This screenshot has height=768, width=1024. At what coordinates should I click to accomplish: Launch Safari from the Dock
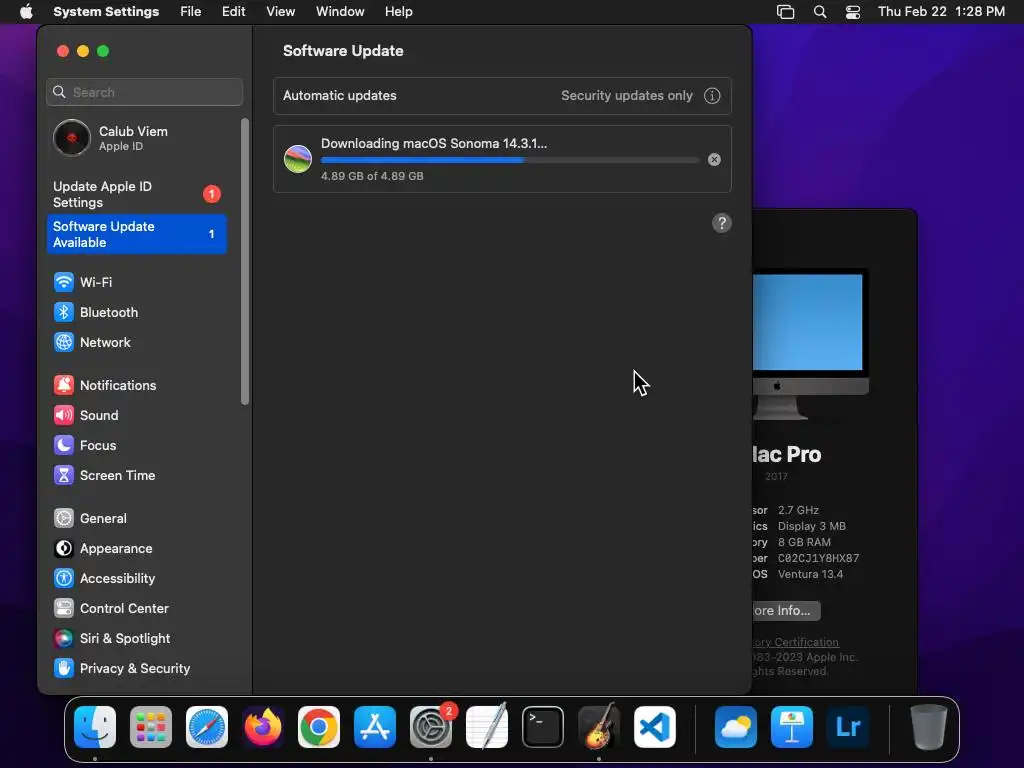click(x=207, y=727)
